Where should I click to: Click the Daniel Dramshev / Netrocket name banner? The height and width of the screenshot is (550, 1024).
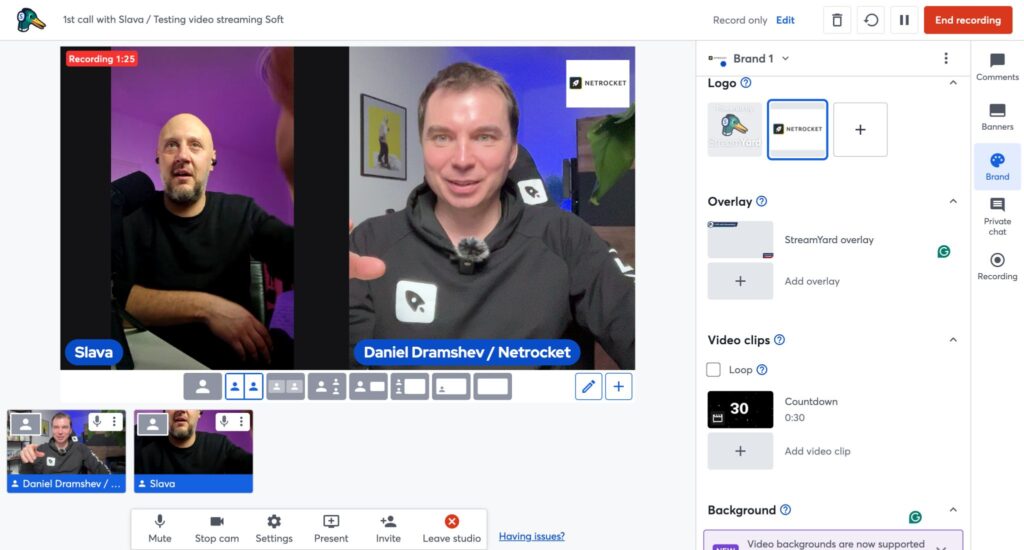(x=467, y=353)
